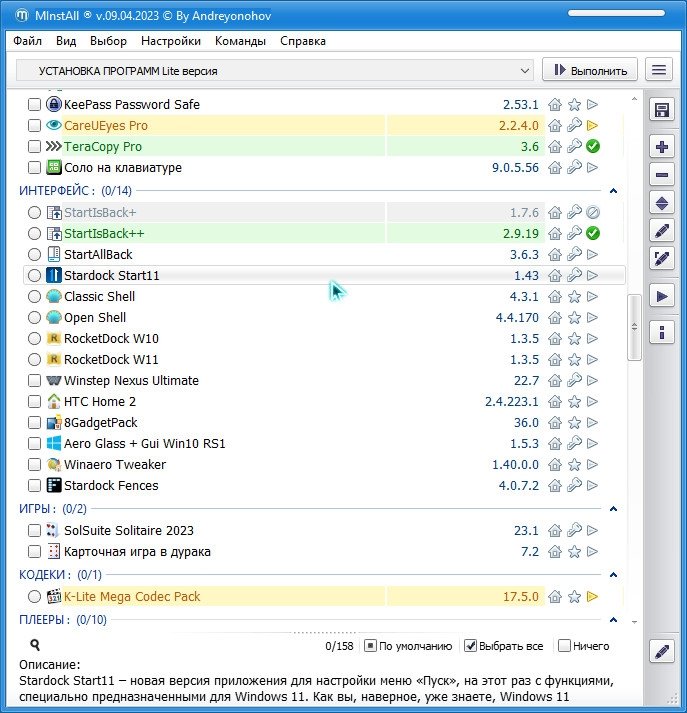Check the KeePass Password Safe checkbox

pyautogui.click(x=34, y=105)
